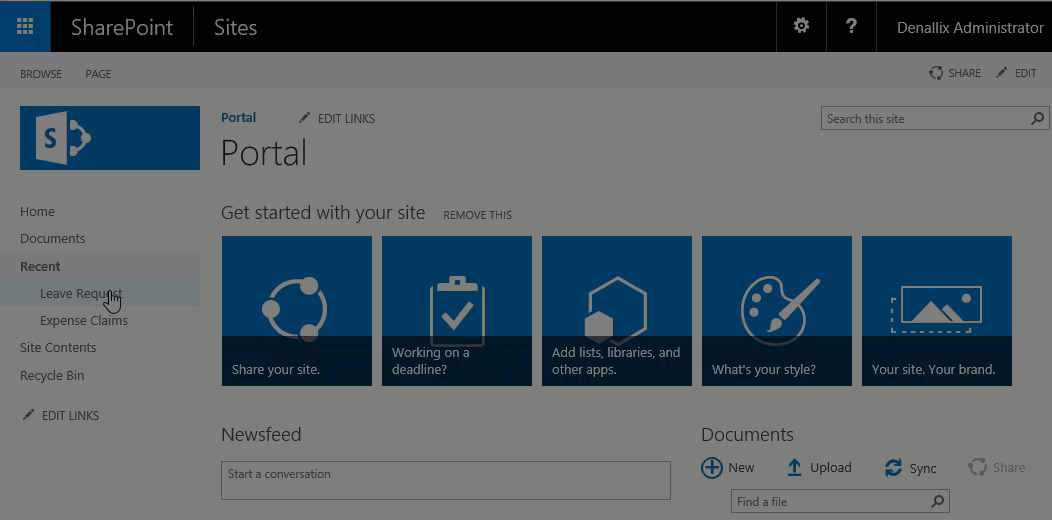Click the greyed Share icon under Documents
This screenshot has width=1052, height=520.
[978, 467]
